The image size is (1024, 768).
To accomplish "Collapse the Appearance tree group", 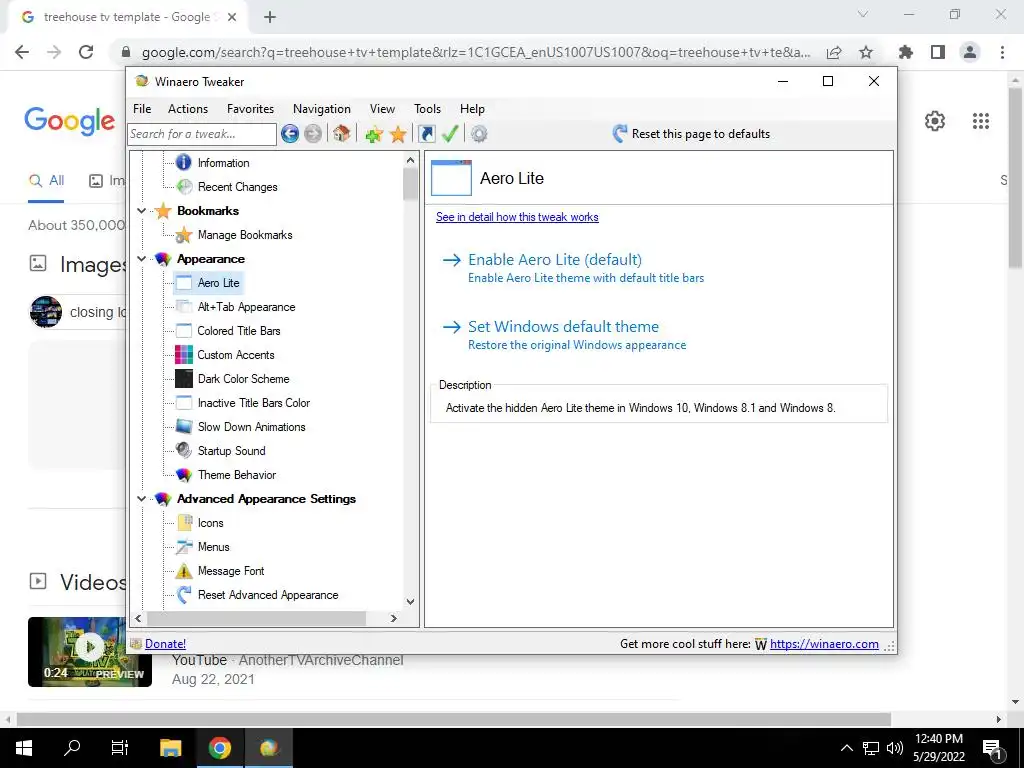I will (x=141, y=259).
